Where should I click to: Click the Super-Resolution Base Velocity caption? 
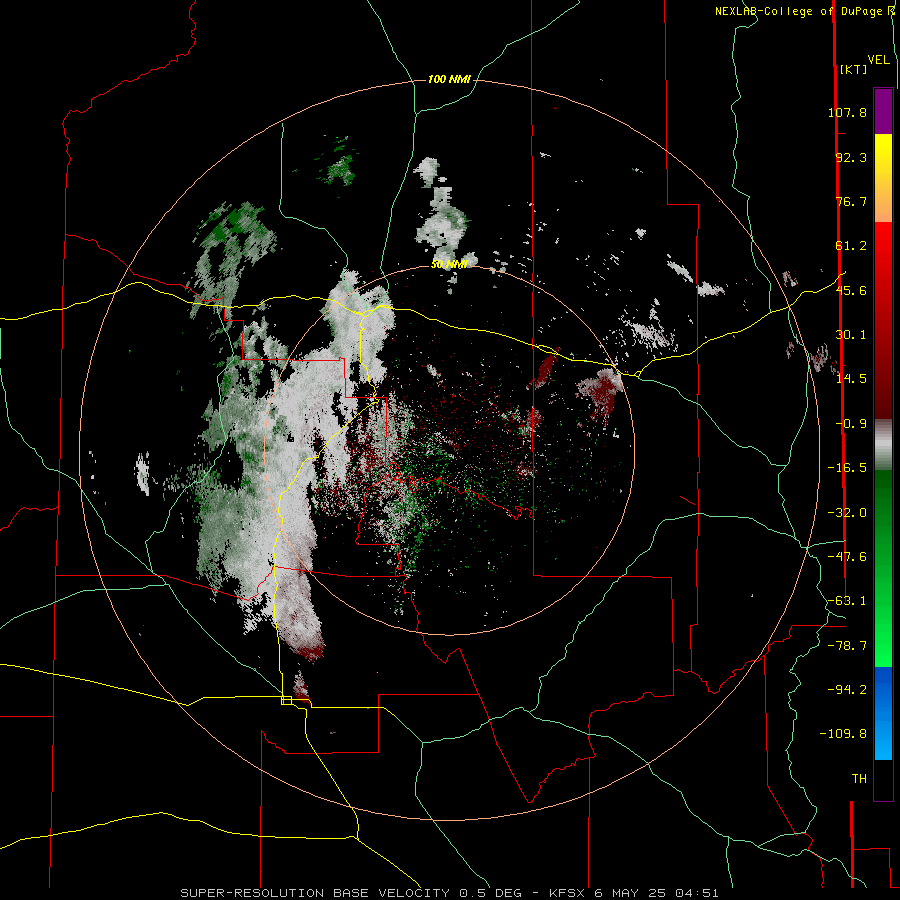click(x=449, y=893)
